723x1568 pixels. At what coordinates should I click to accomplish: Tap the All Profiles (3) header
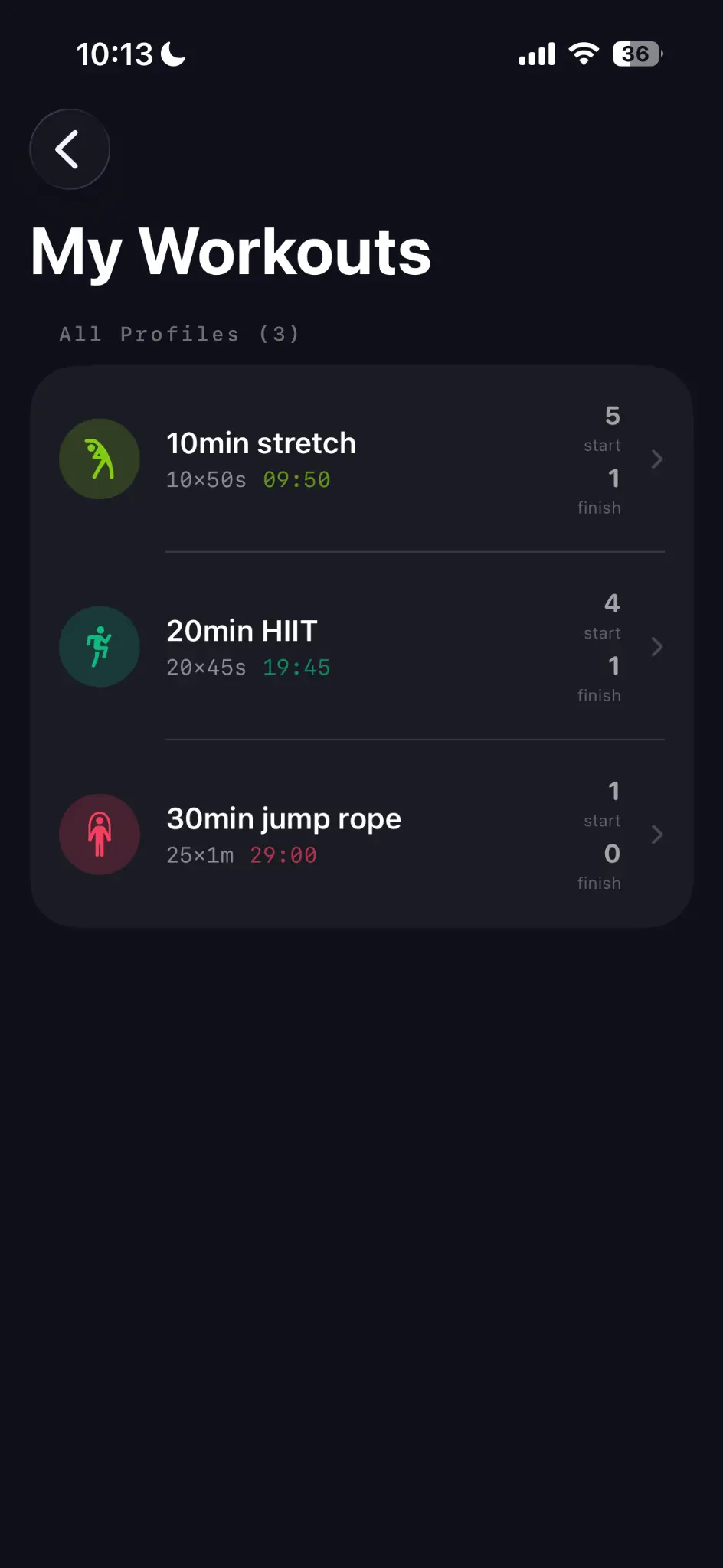coord(179,335)
